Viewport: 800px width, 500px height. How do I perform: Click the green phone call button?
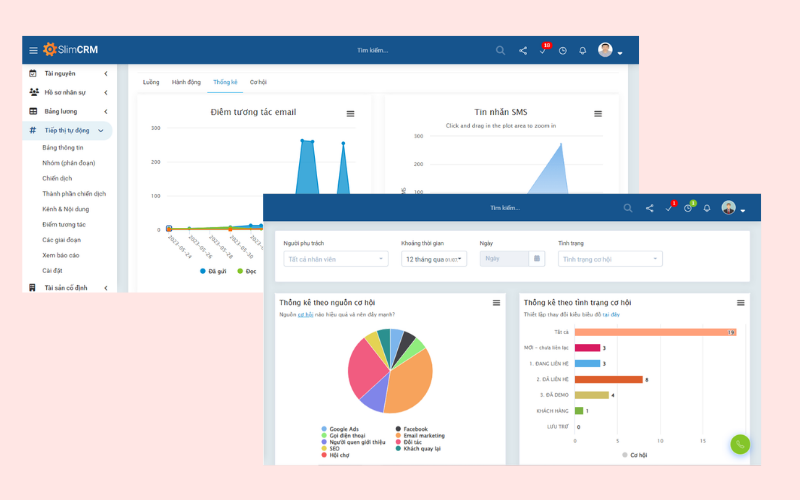pyautogui.click(x=739, y=444)
